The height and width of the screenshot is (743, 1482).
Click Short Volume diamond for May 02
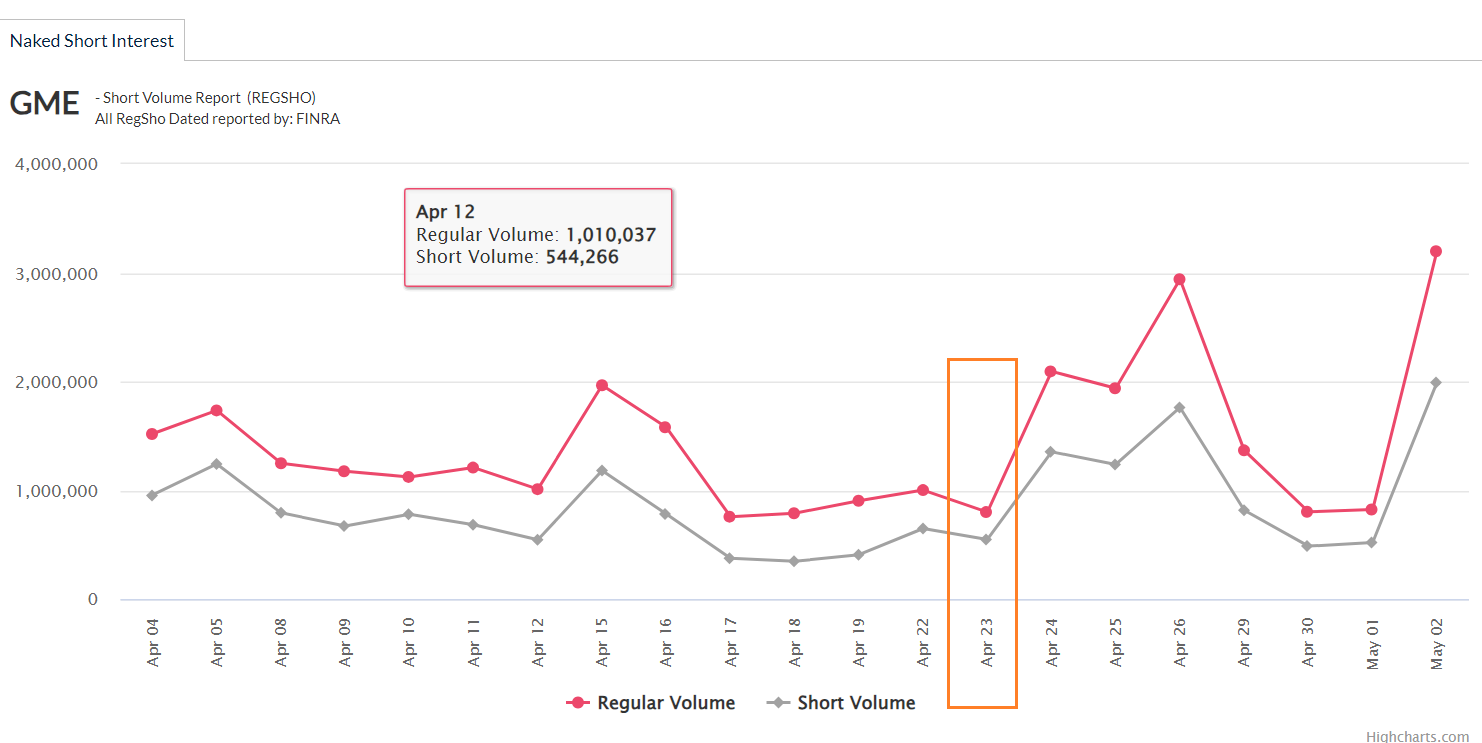click(1436, 382)
